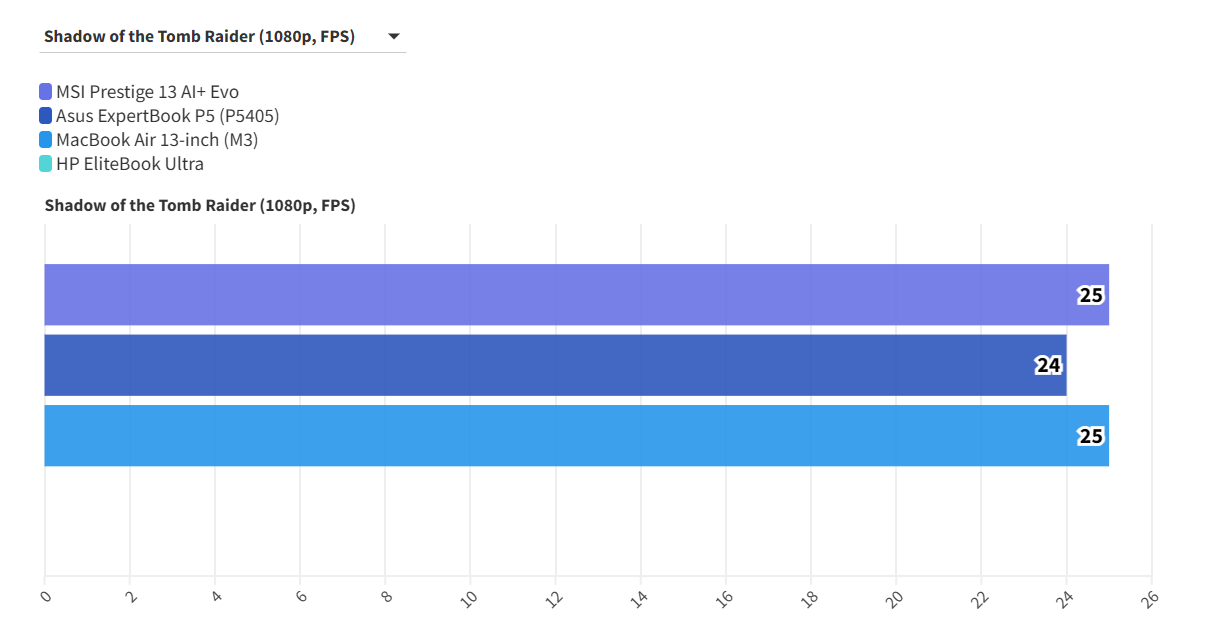Toggle the MacBook Air 13-inch (M3) legend label
The height and width of the screenshot is (629, 1208).
pyautogui.click(x=157, y=140)
